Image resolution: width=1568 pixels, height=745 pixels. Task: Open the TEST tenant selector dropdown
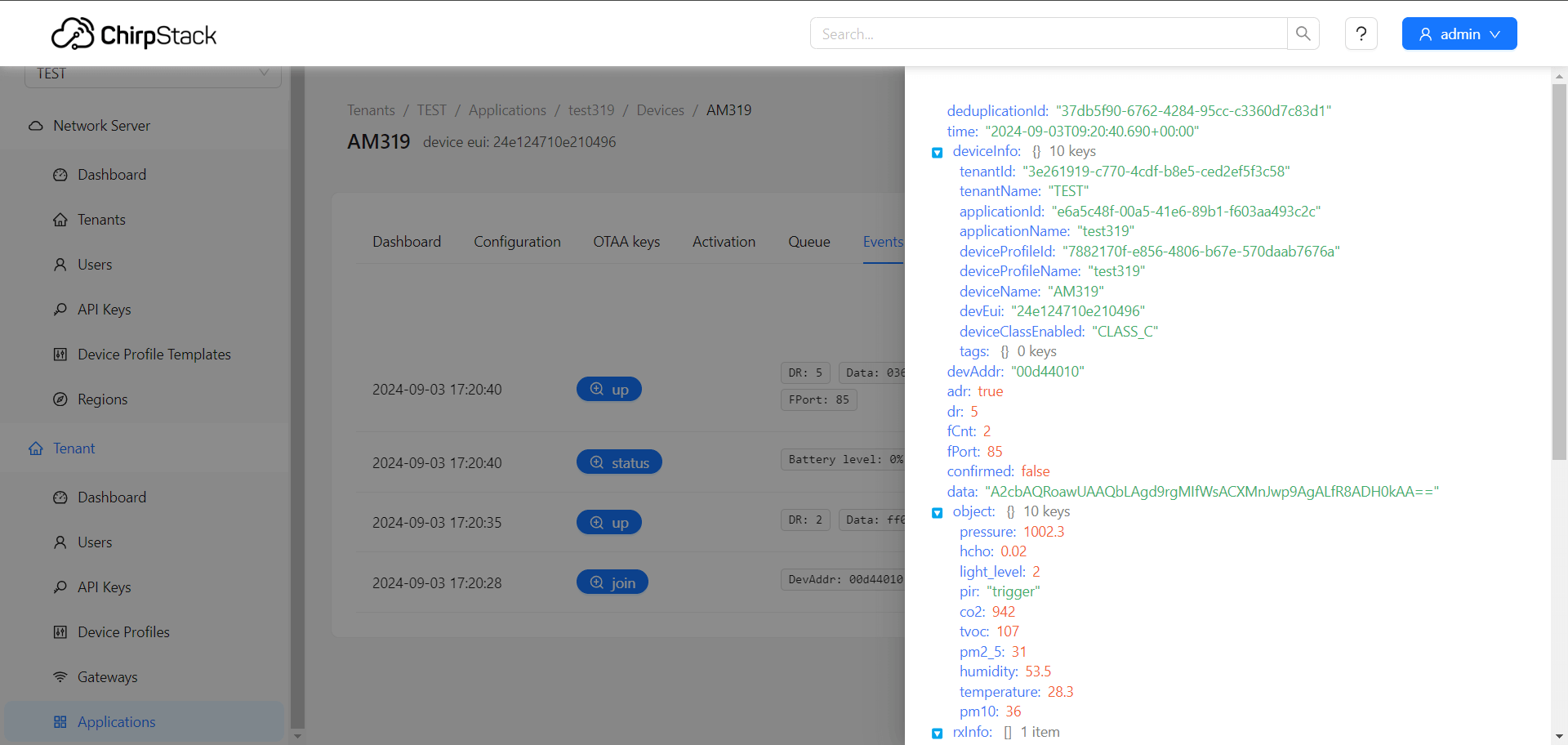pyautogui.click(x=153, y=75)
